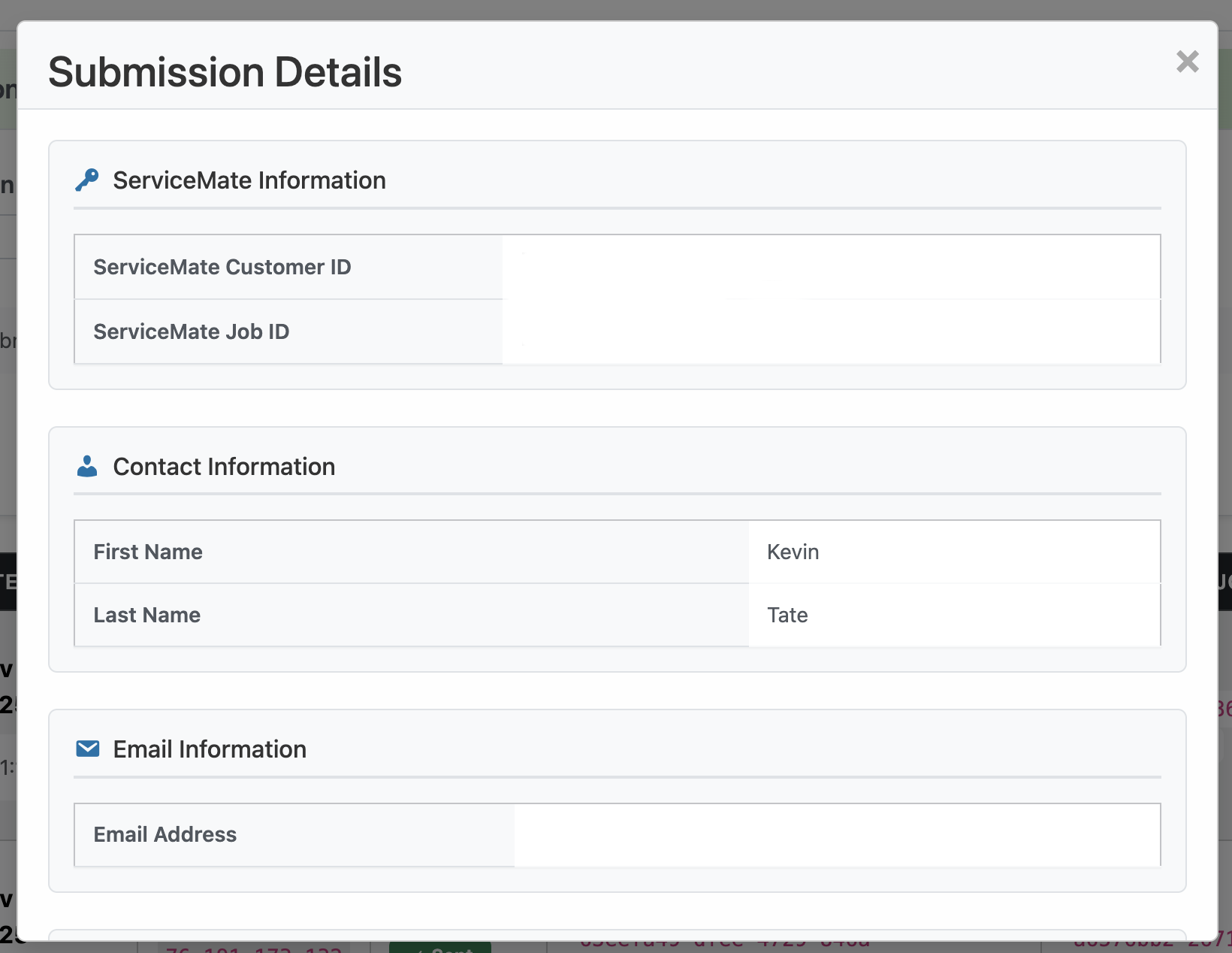Screen dimensions: 1232x953
Task: Click the Email Address value cell
Action: click(x=837, y=834)
